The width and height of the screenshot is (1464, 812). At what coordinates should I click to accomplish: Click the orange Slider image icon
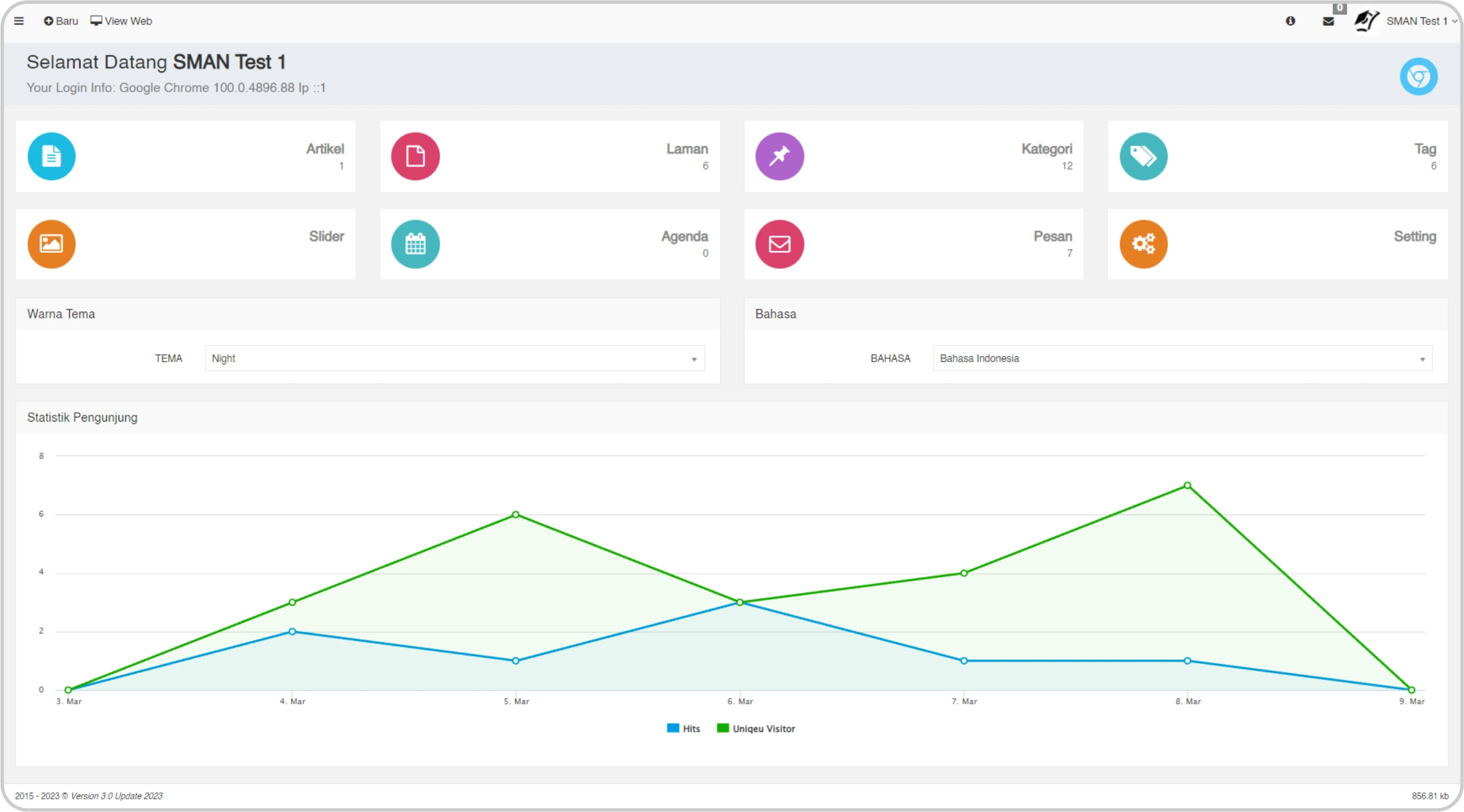tap(51, 244)
